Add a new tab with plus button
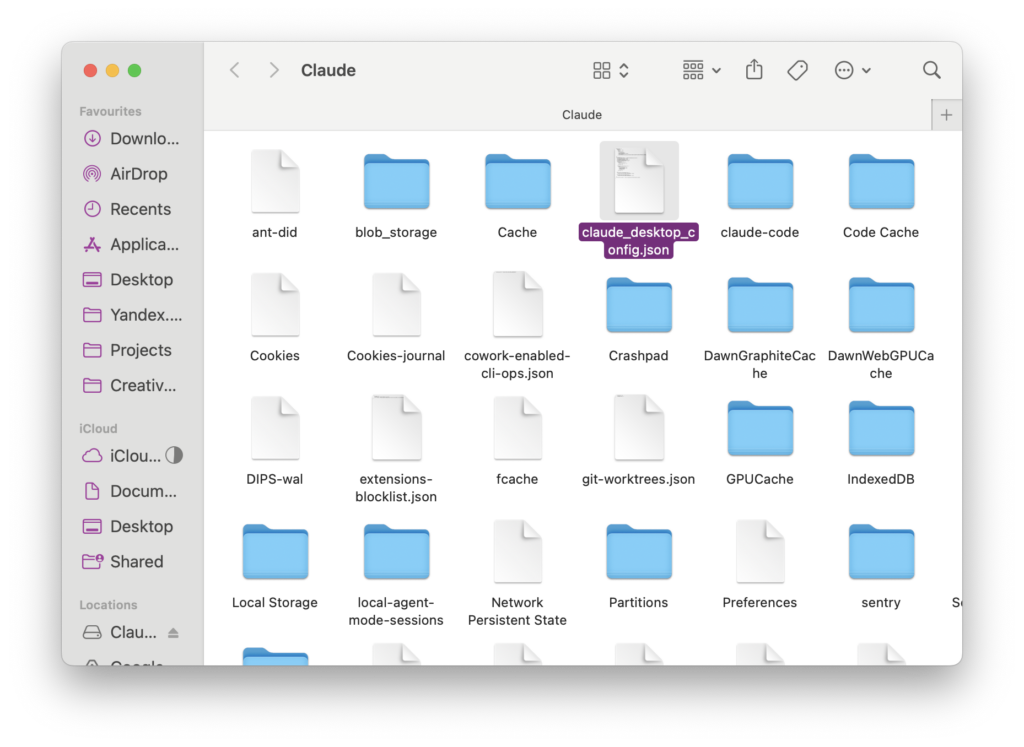Image resolution: width=1024 pixels, height=747 pixels. [x=946, y=115]
